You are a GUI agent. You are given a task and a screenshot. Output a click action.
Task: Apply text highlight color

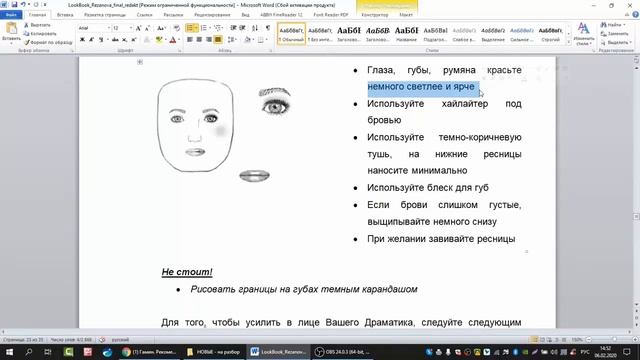coord(159,40)
